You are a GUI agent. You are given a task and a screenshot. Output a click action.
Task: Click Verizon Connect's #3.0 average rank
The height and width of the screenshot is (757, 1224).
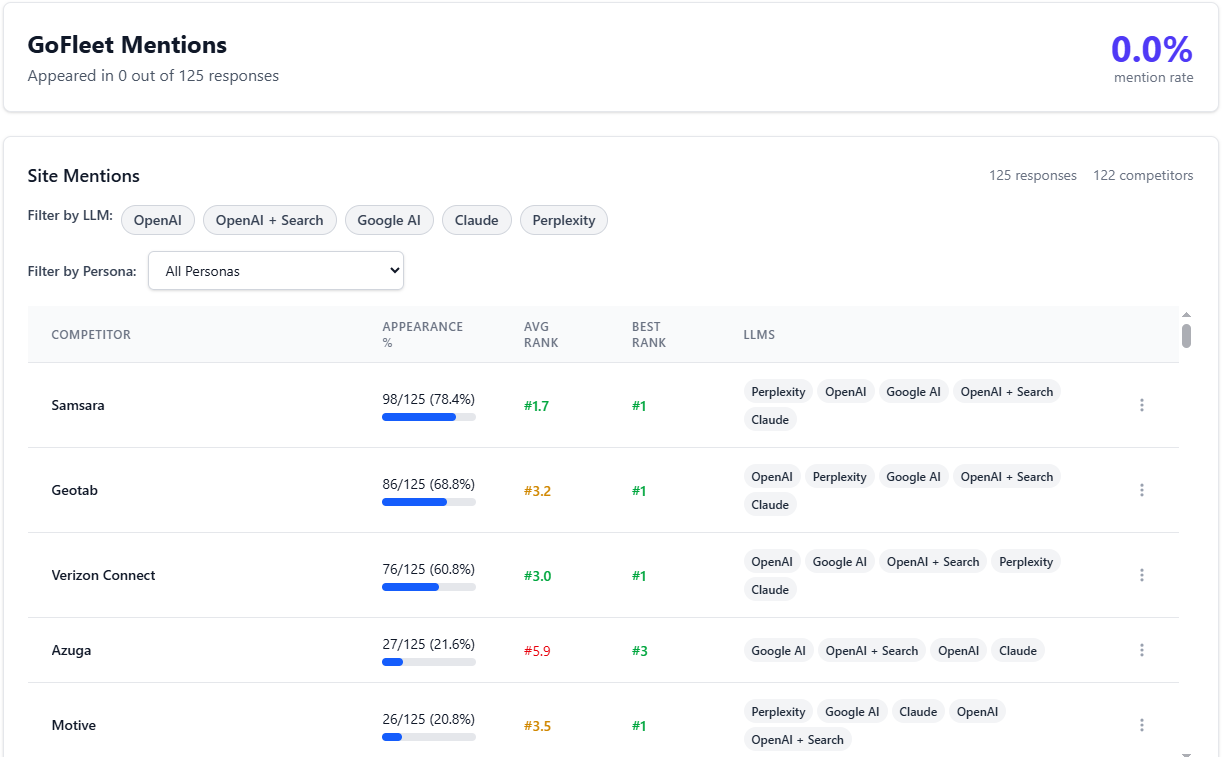click(537, 576)
